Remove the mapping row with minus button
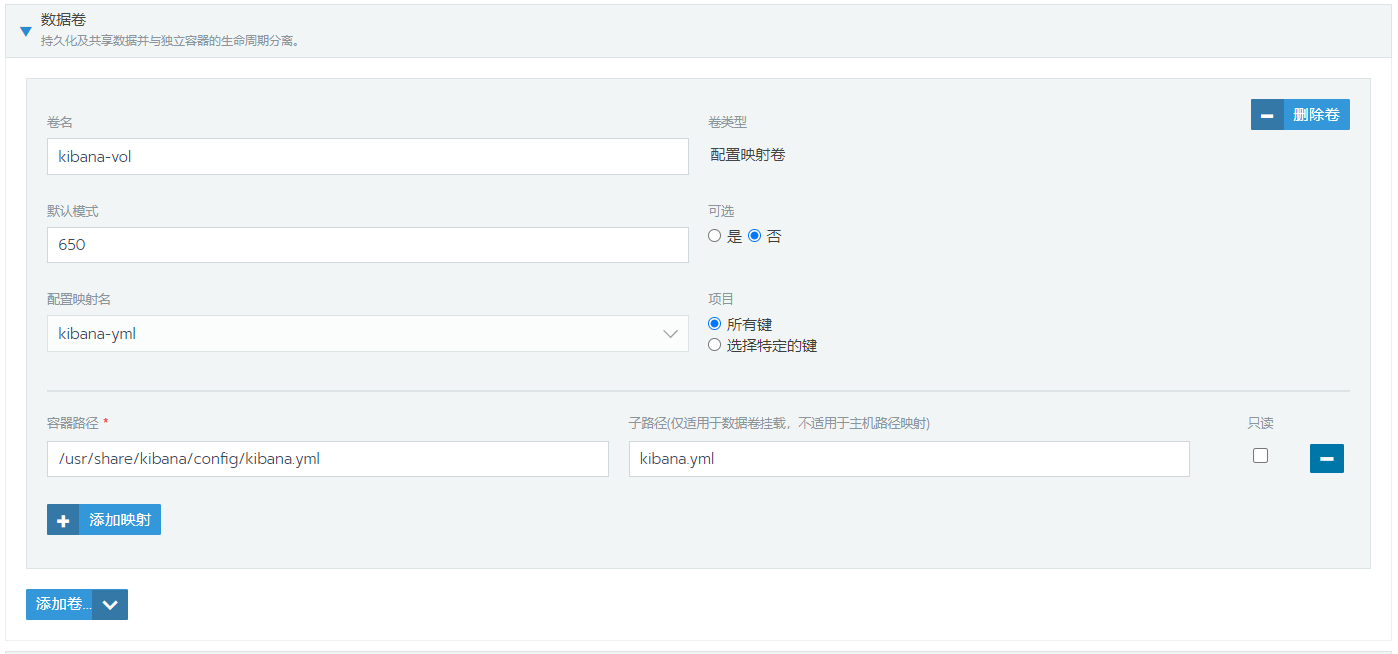The image size is (1398, 654). [1326, 459]
